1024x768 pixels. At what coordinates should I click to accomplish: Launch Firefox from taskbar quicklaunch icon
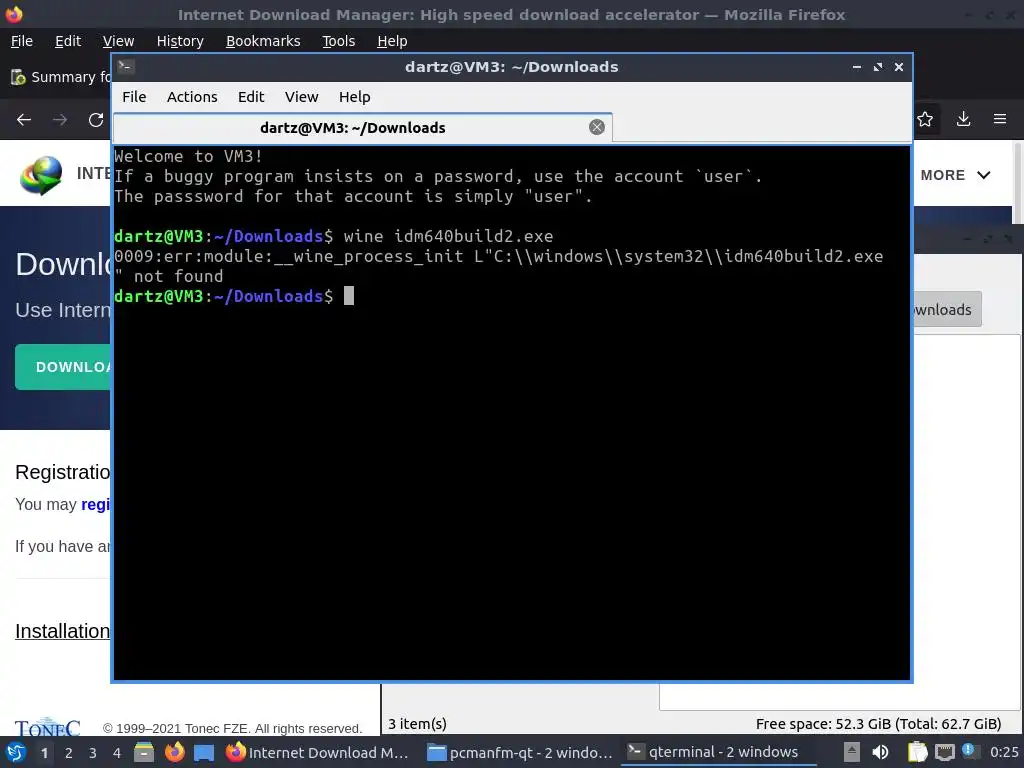coord(174,752)
